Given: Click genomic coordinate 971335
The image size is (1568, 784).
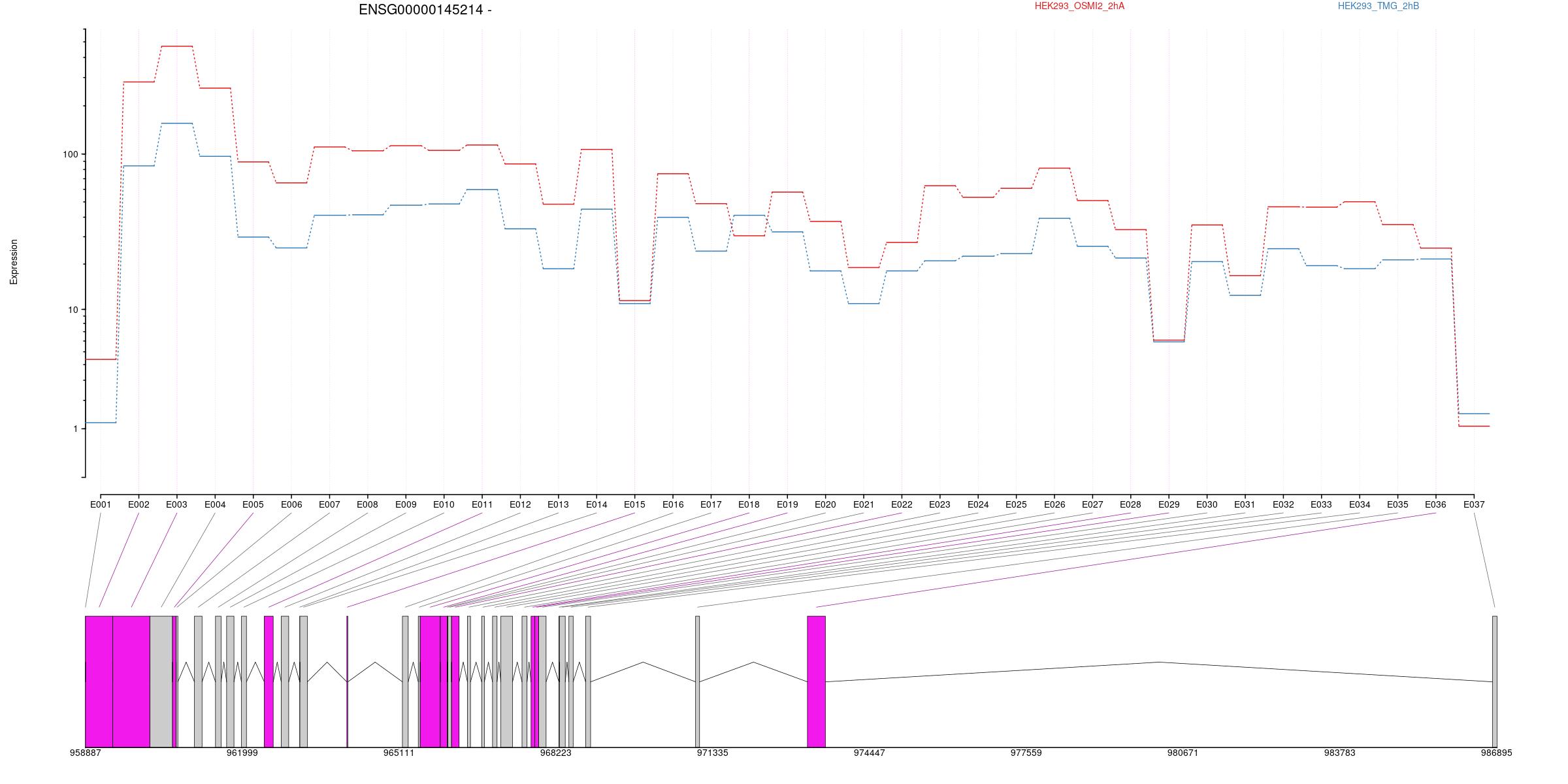Looking at the screenshot, I should (713, 753).
